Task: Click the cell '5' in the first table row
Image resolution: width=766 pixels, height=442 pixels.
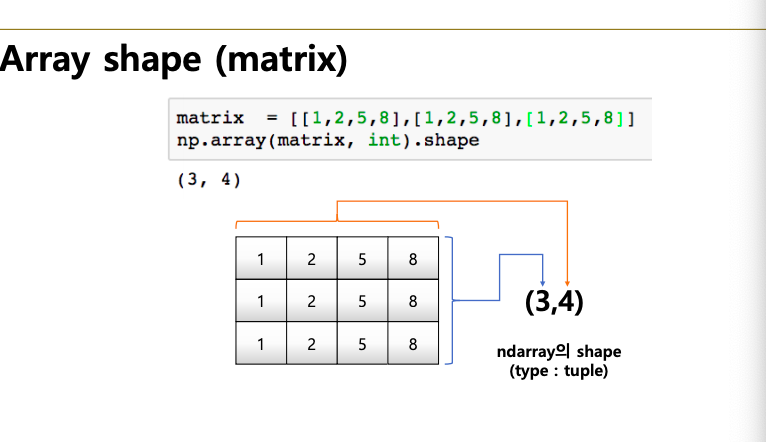Action: pyautogui.click(x=362, y=258)
